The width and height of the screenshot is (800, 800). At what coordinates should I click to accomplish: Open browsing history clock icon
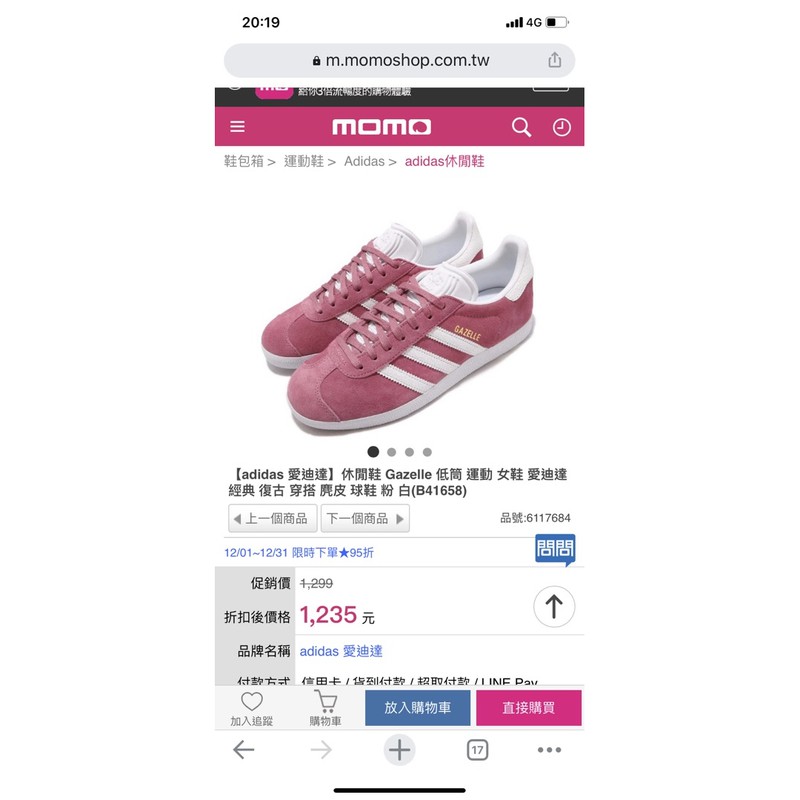562,128
